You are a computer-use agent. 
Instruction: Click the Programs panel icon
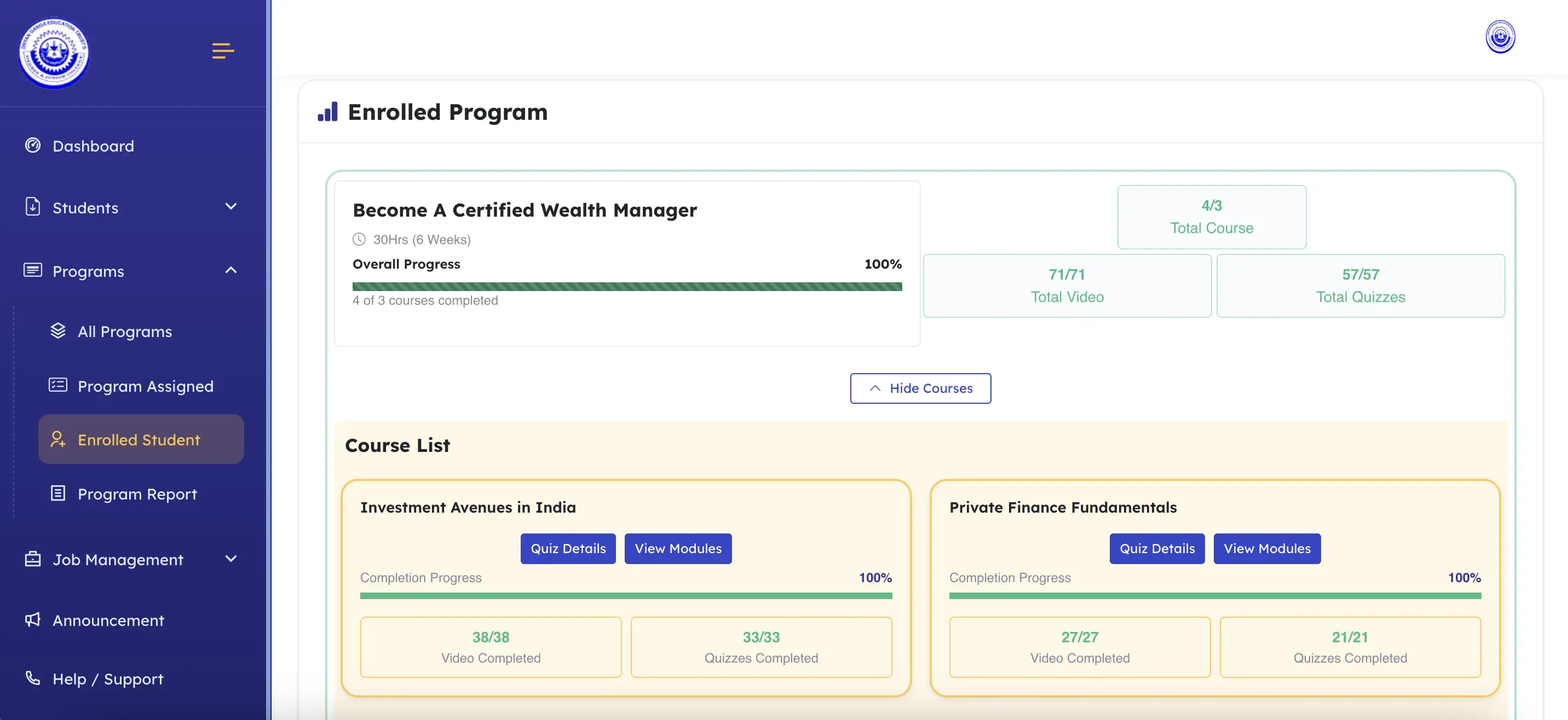point(33,270)
